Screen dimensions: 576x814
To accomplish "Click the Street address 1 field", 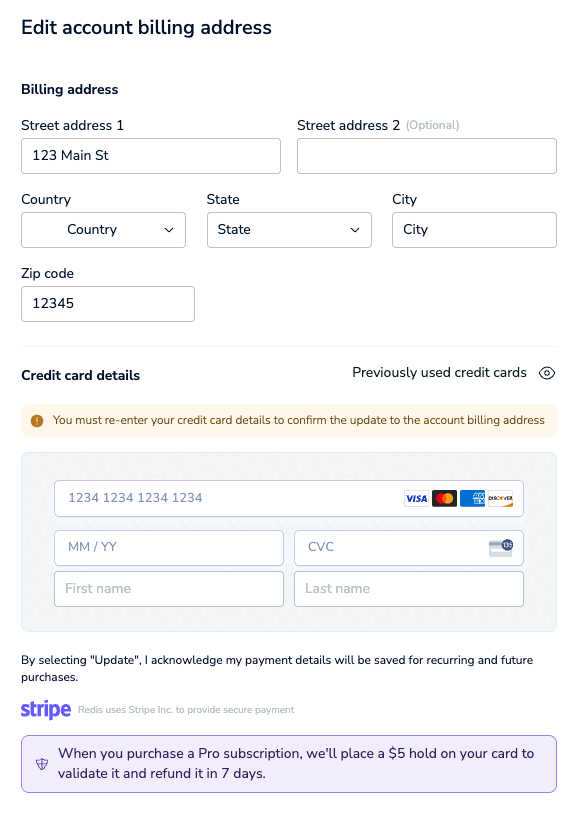I will click(151, 156).
